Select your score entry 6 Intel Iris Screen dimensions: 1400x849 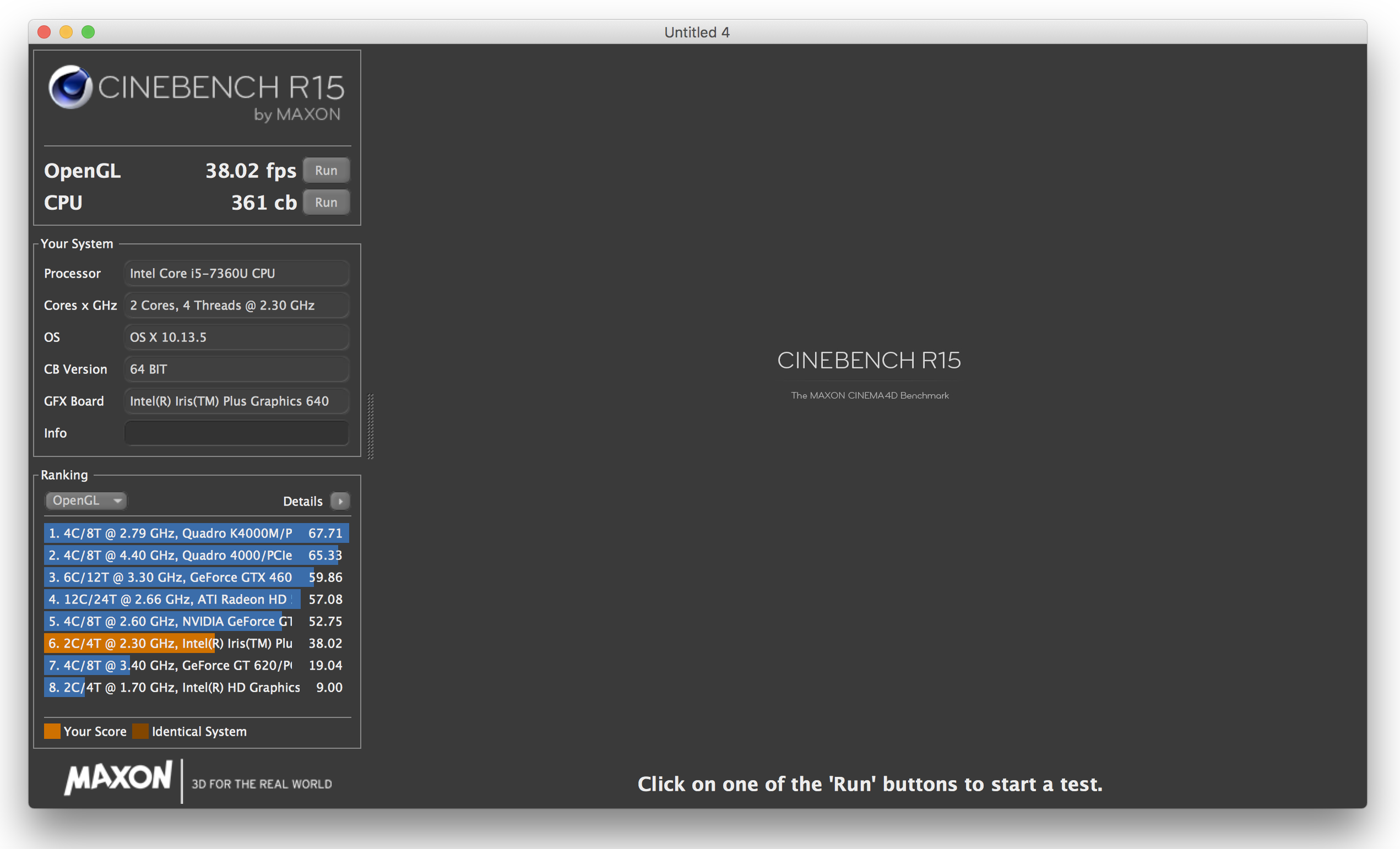197,643
